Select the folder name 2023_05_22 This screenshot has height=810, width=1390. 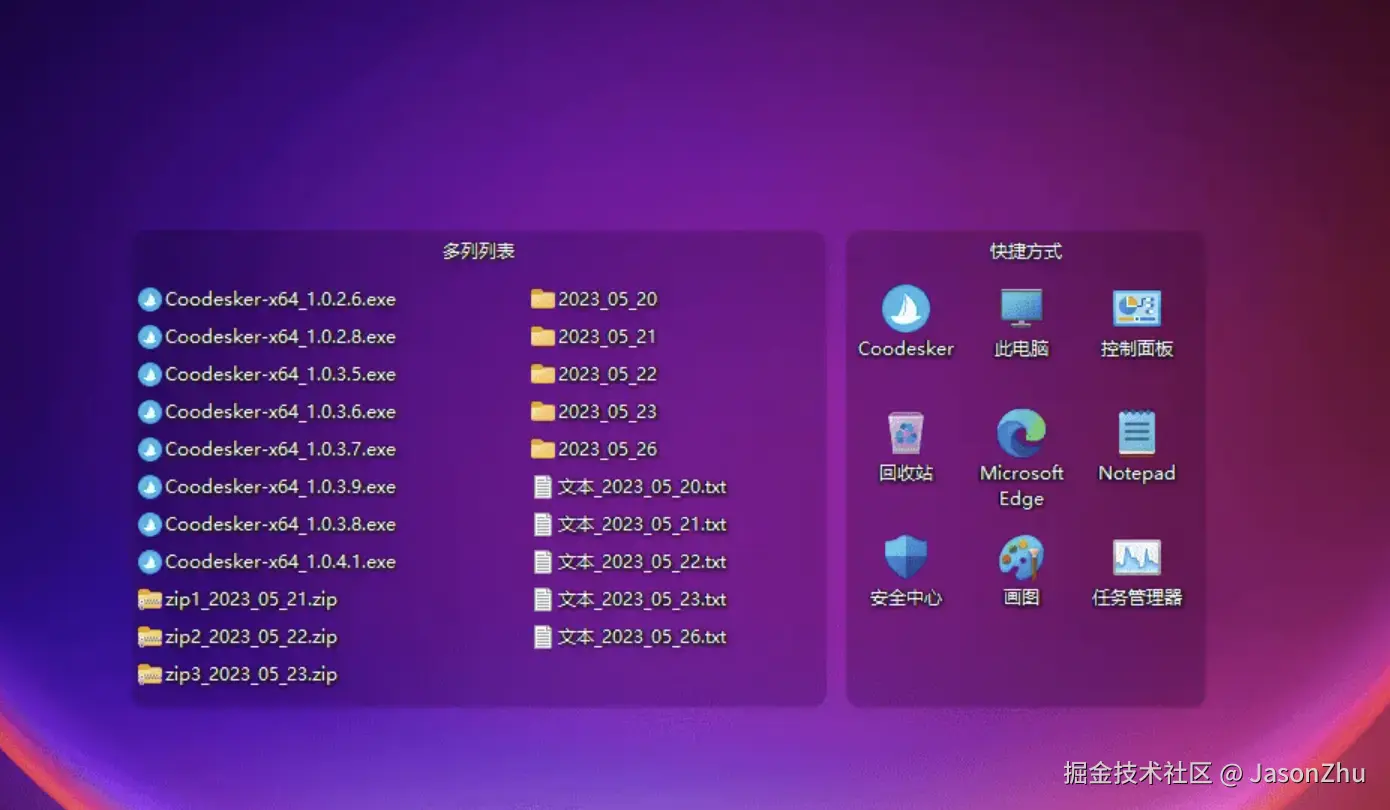[x=608, y=374]
